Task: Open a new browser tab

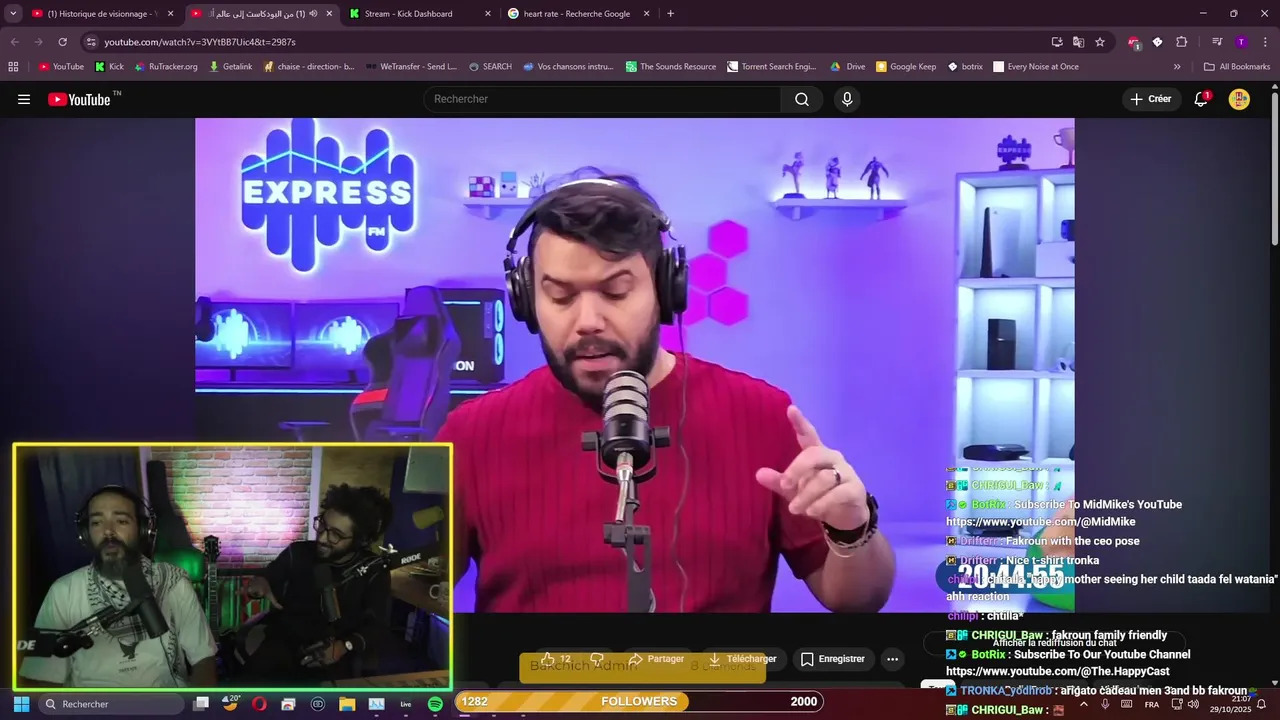Action: [670, 14]
